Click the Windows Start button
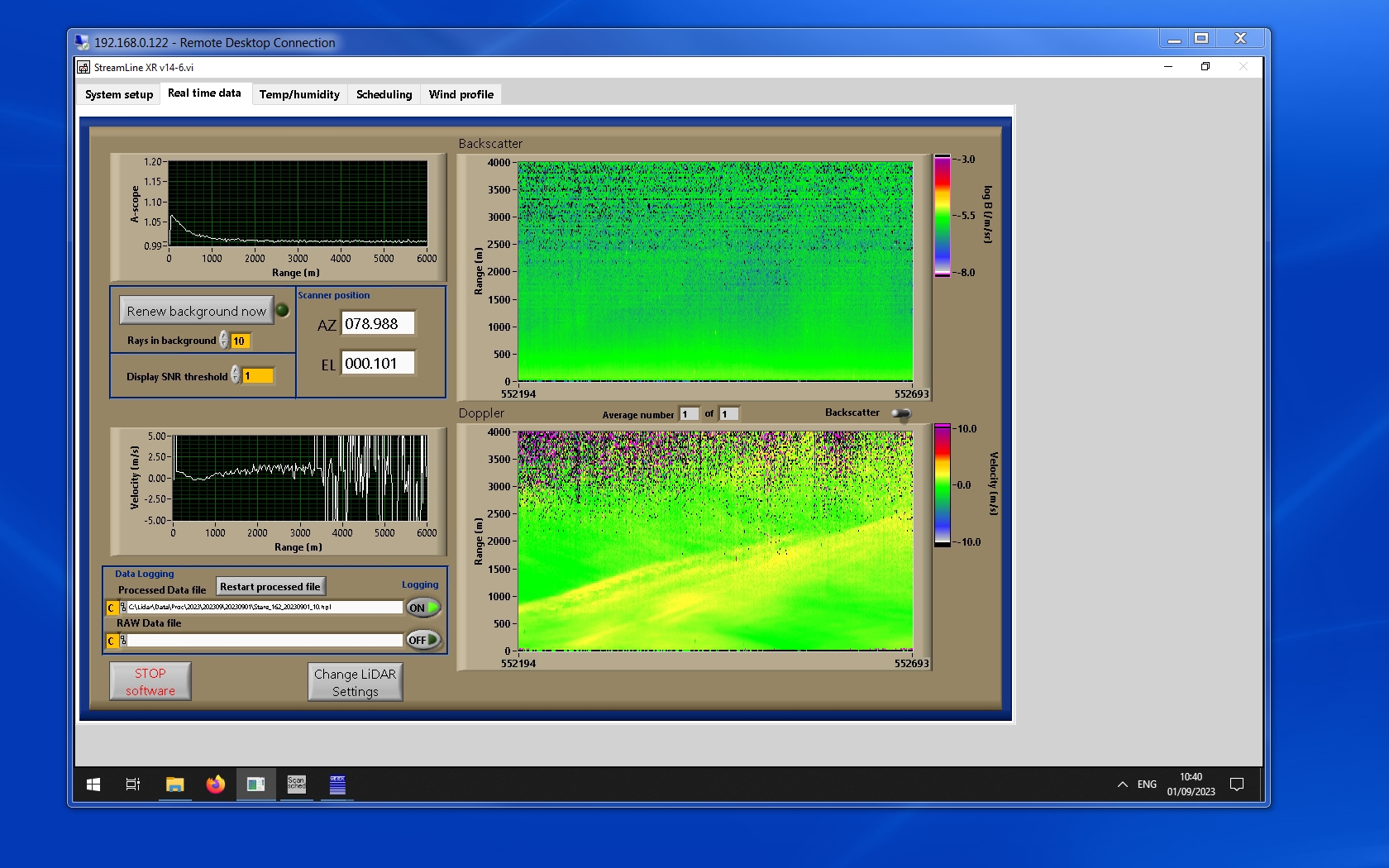 point(93,785)
